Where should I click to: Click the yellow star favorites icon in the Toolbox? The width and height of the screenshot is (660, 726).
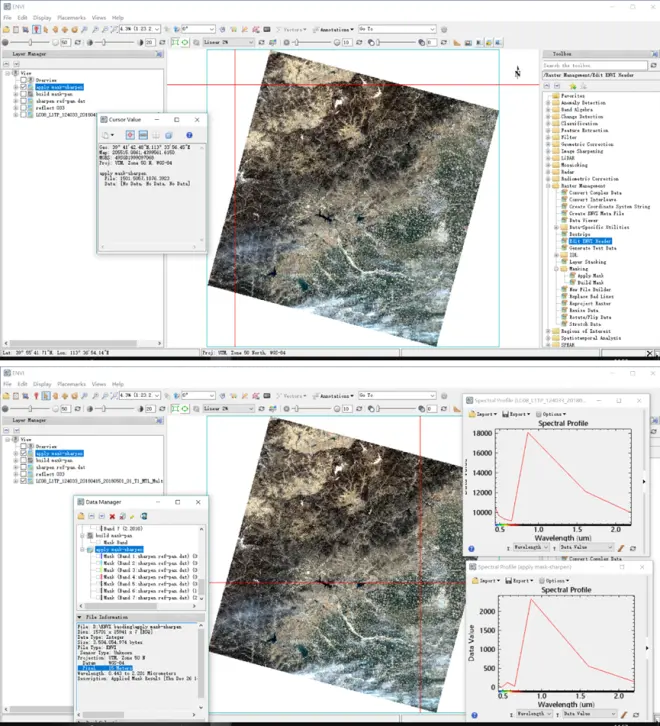[x=573, y=87]
